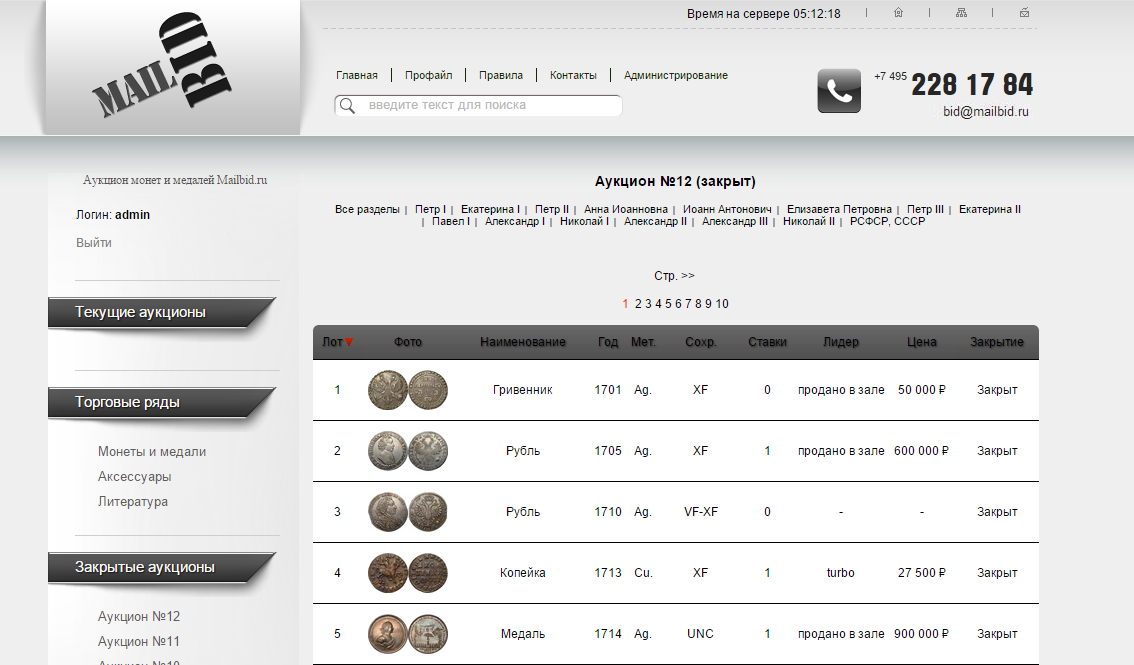Click the bid@mailbid.ru email link
This screenshot has height=665, width=1134.
[986, 111]
